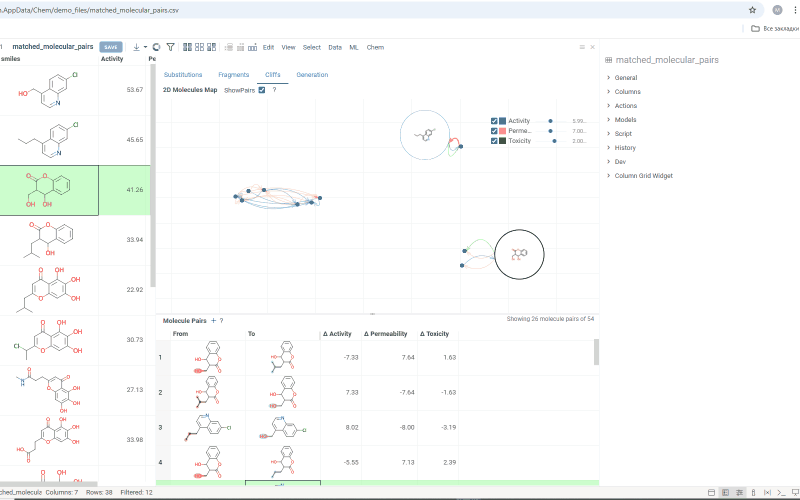Click the refresh circle icon beside download
Screen dimensions: 800x500
click(156, 47)
